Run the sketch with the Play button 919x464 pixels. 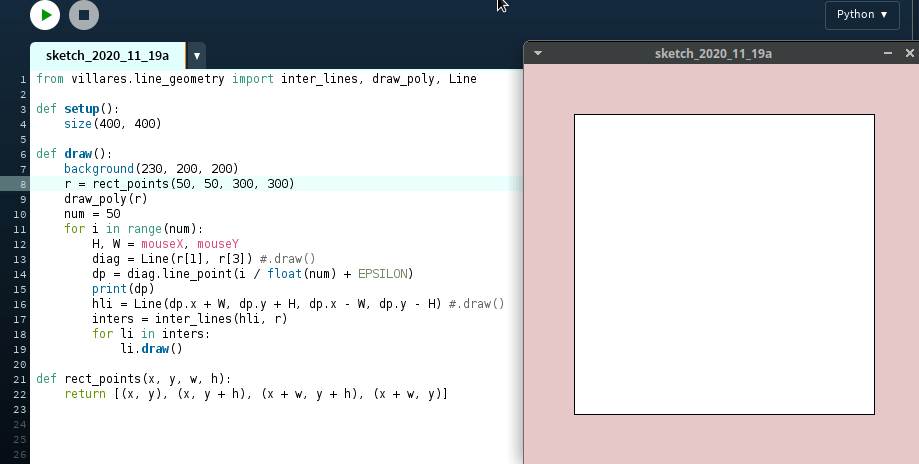(x=45, y=15)
